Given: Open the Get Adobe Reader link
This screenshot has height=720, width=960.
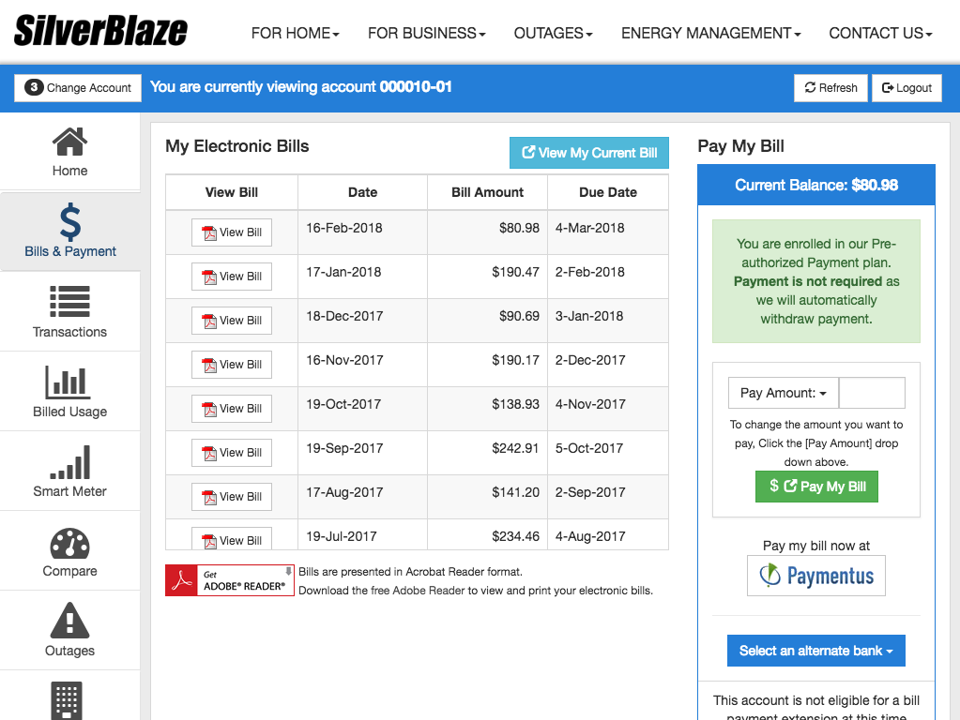Looking at the screenshot, I should pos(229,580).
